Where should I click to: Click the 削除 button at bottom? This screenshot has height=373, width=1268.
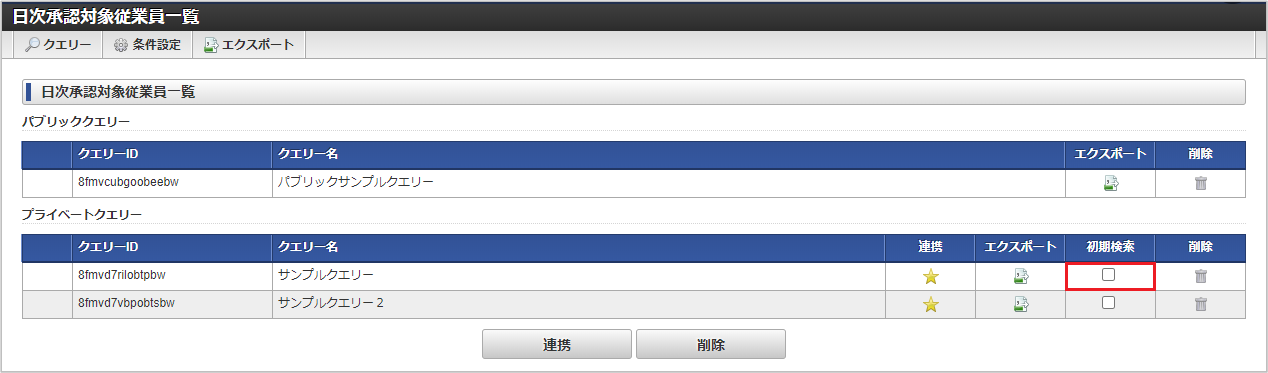[710, 344]
